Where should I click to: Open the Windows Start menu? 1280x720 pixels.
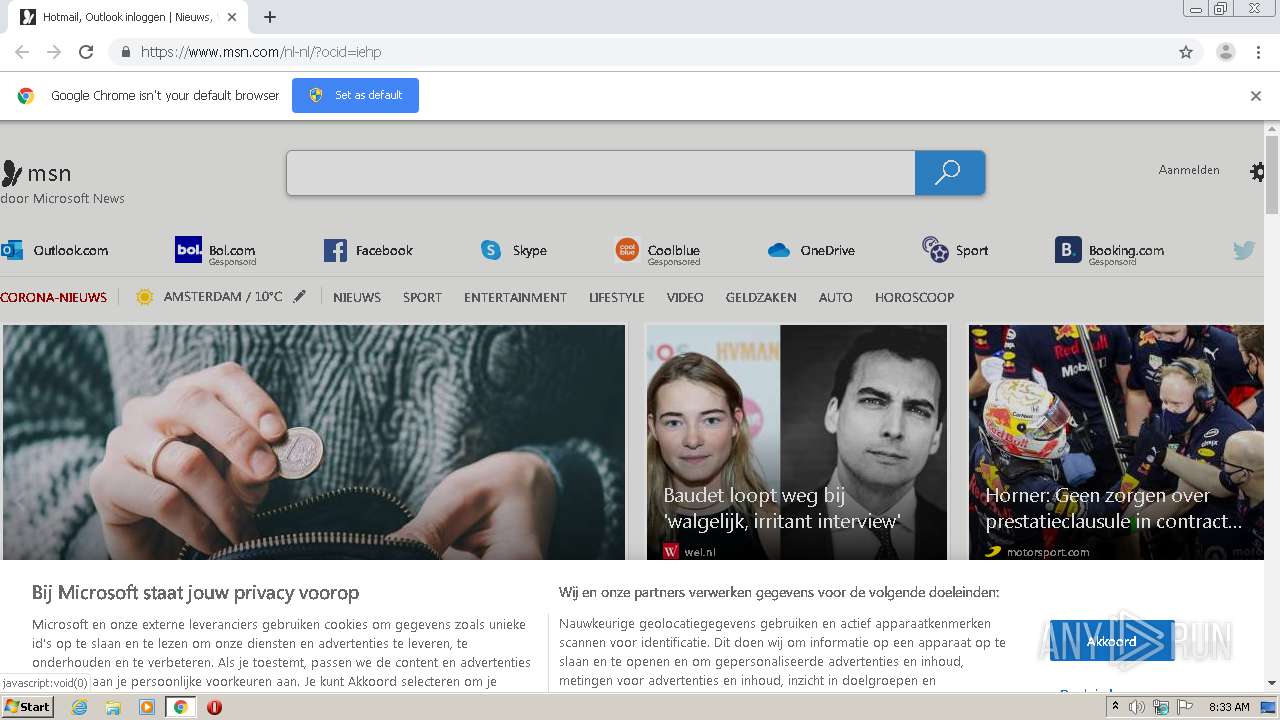(27, 707)
